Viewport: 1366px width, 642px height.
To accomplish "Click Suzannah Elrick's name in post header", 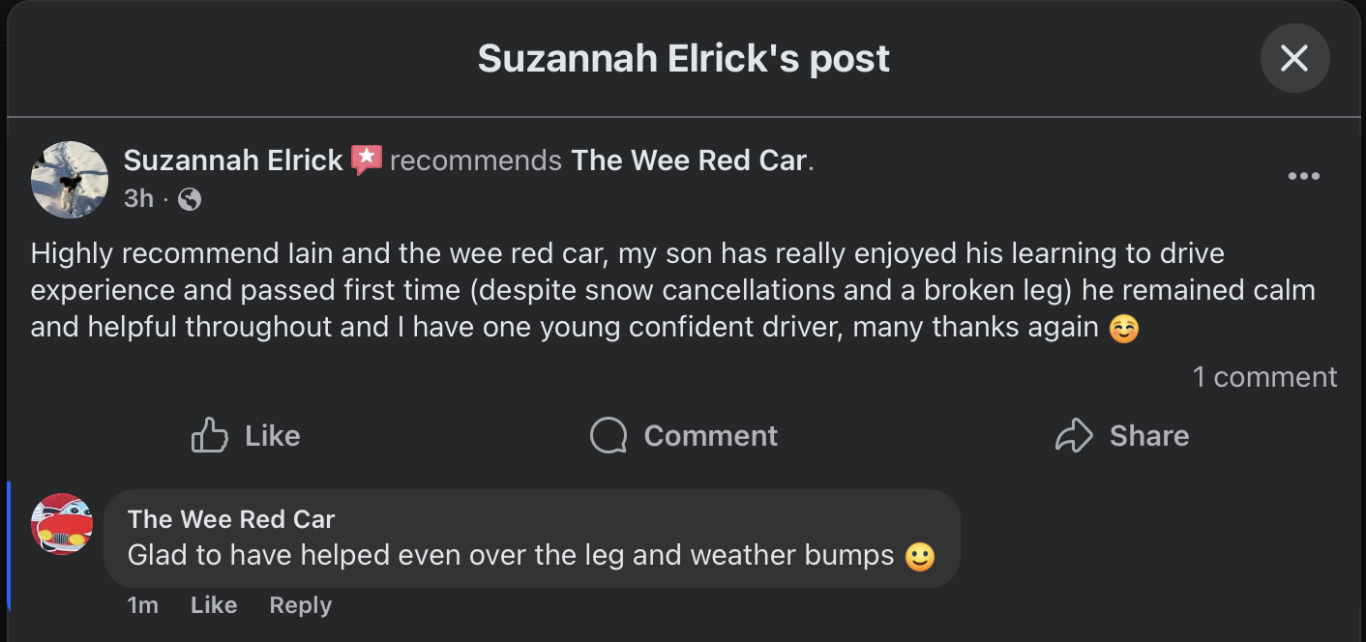I will tap(233, 160).
